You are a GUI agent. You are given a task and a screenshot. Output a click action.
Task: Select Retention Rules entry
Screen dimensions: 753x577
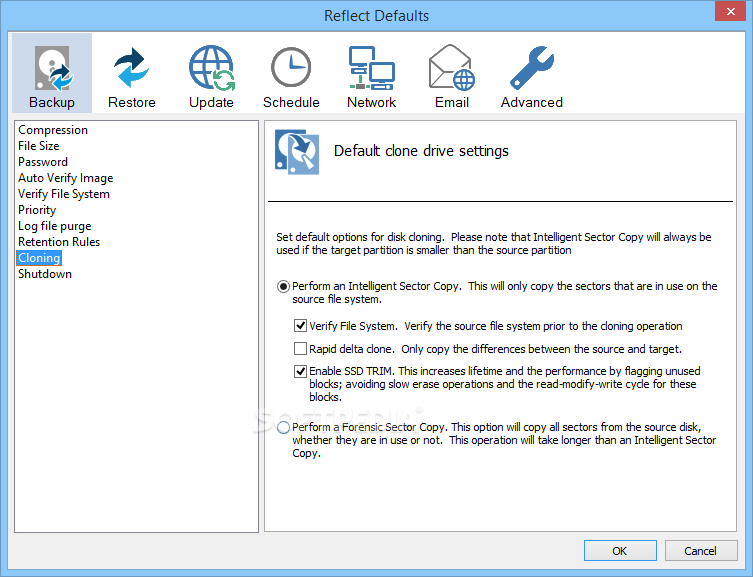point(59,242)
